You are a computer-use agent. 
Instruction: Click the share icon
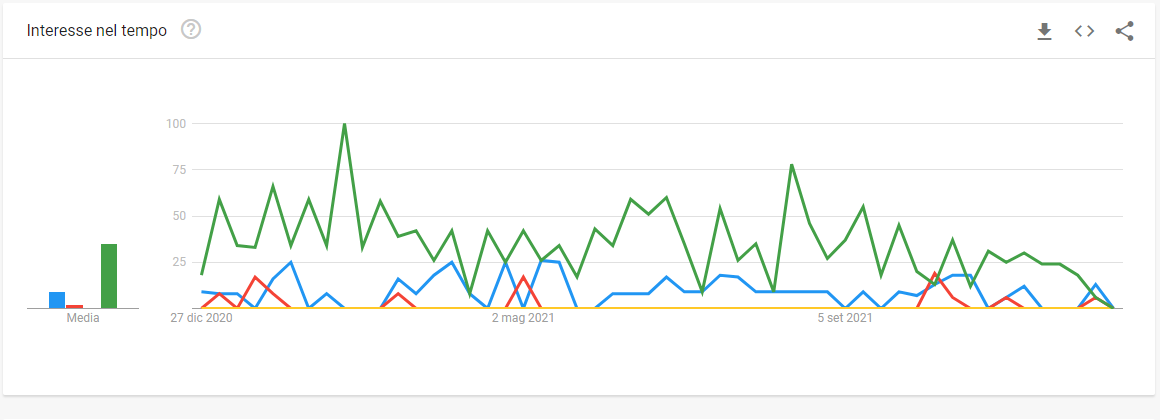point(1124,31)
